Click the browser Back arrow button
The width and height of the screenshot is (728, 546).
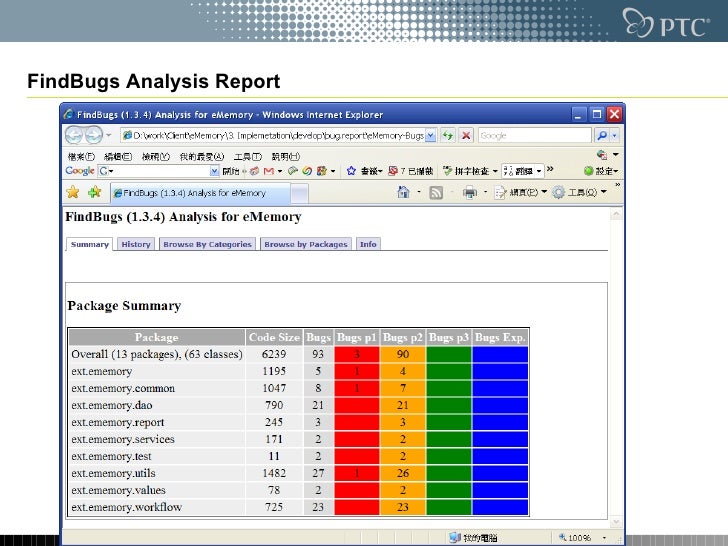(75, 135)
